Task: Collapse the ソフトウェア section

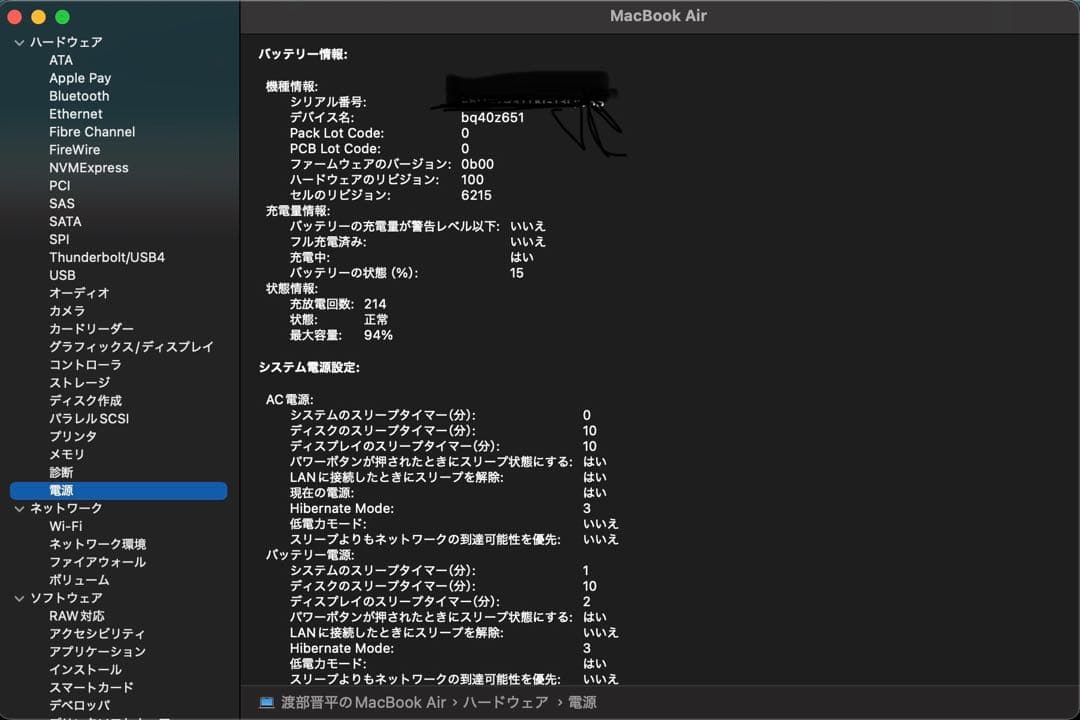Action: [x=17, y=597]
